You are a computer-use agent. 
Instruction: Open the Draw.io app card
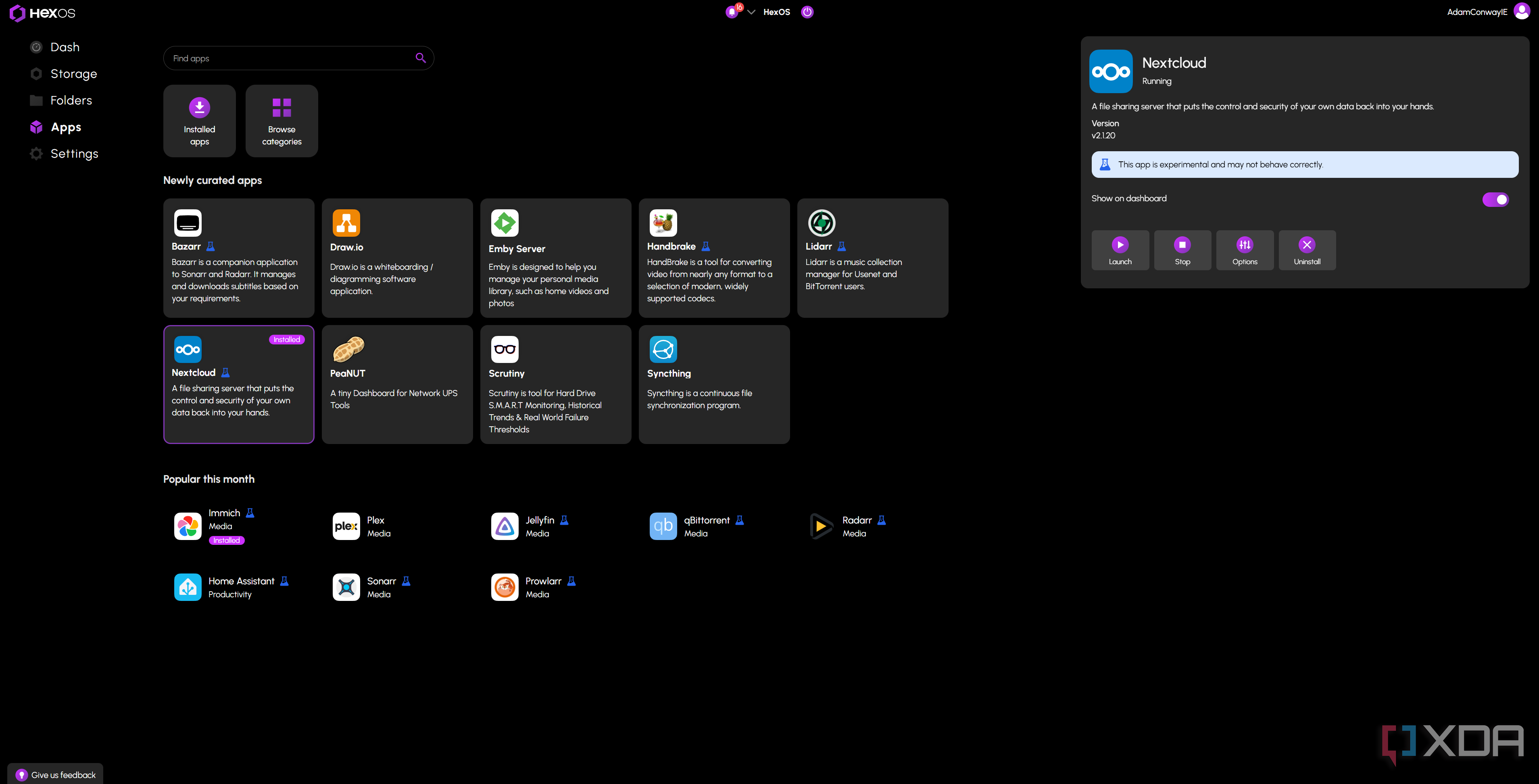397,258
